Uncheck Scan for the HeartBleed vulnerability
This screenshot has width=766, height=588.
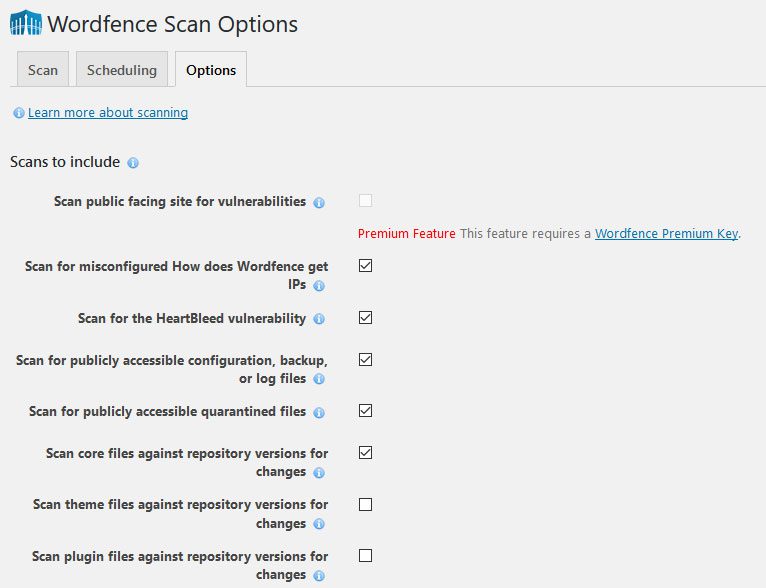tap(365, 317)
